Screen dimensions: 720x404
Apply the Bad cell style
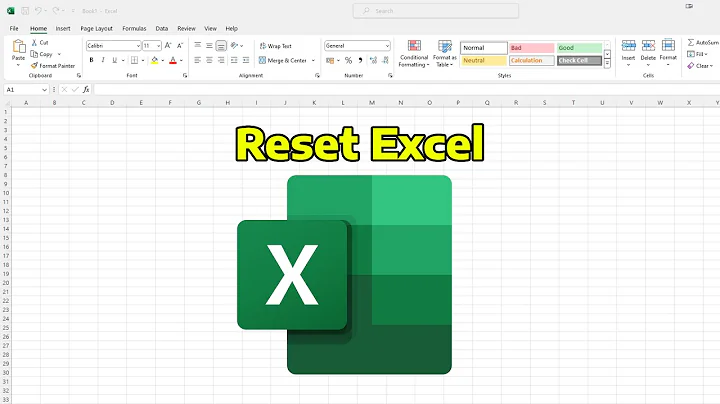pos(531,48)
